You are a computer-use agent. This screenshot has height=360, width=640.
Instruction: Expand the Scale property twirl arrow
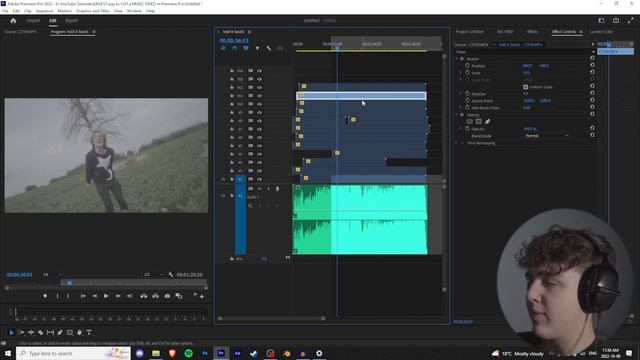[461, 73]
